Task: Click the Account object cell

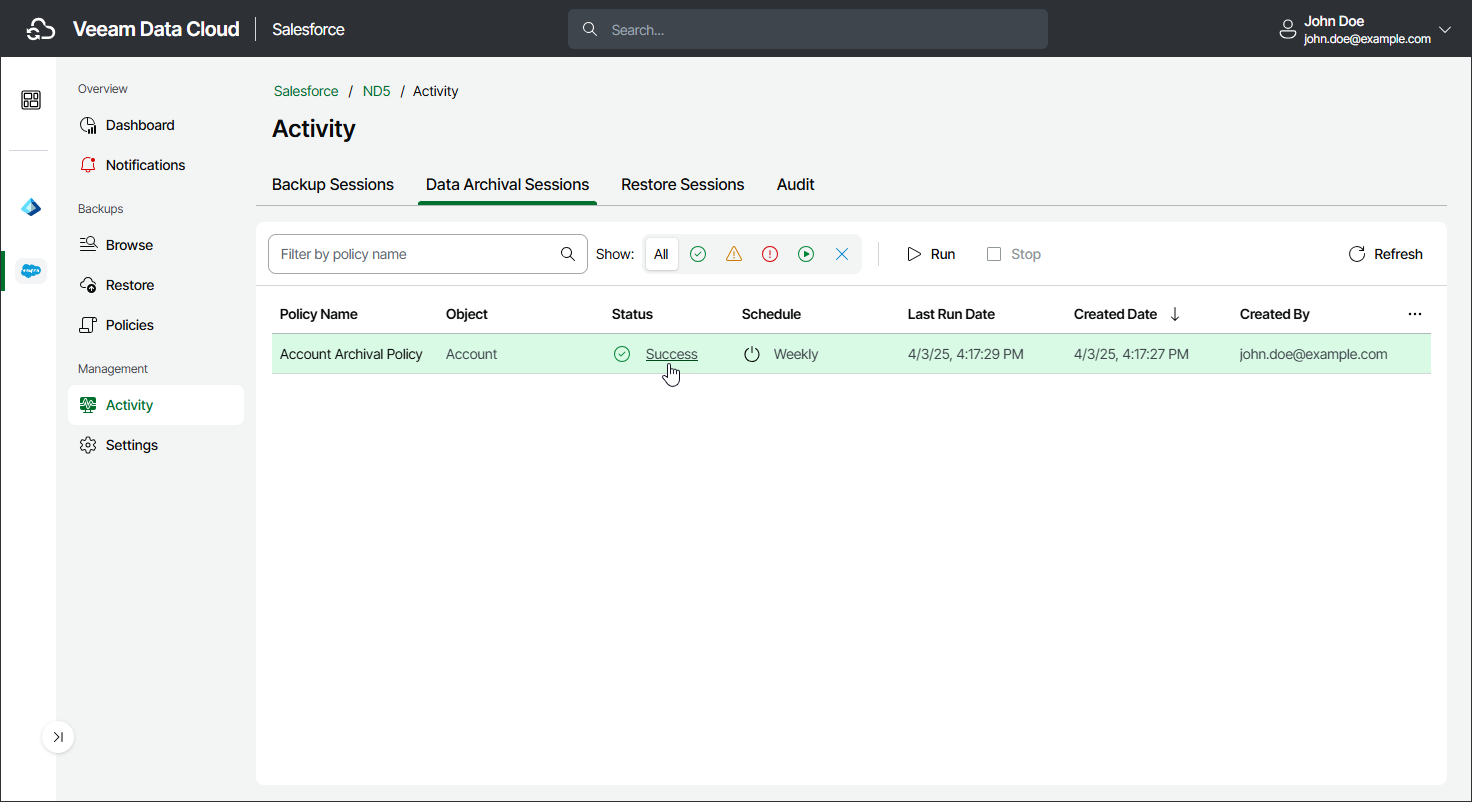Action: [472, 354]
